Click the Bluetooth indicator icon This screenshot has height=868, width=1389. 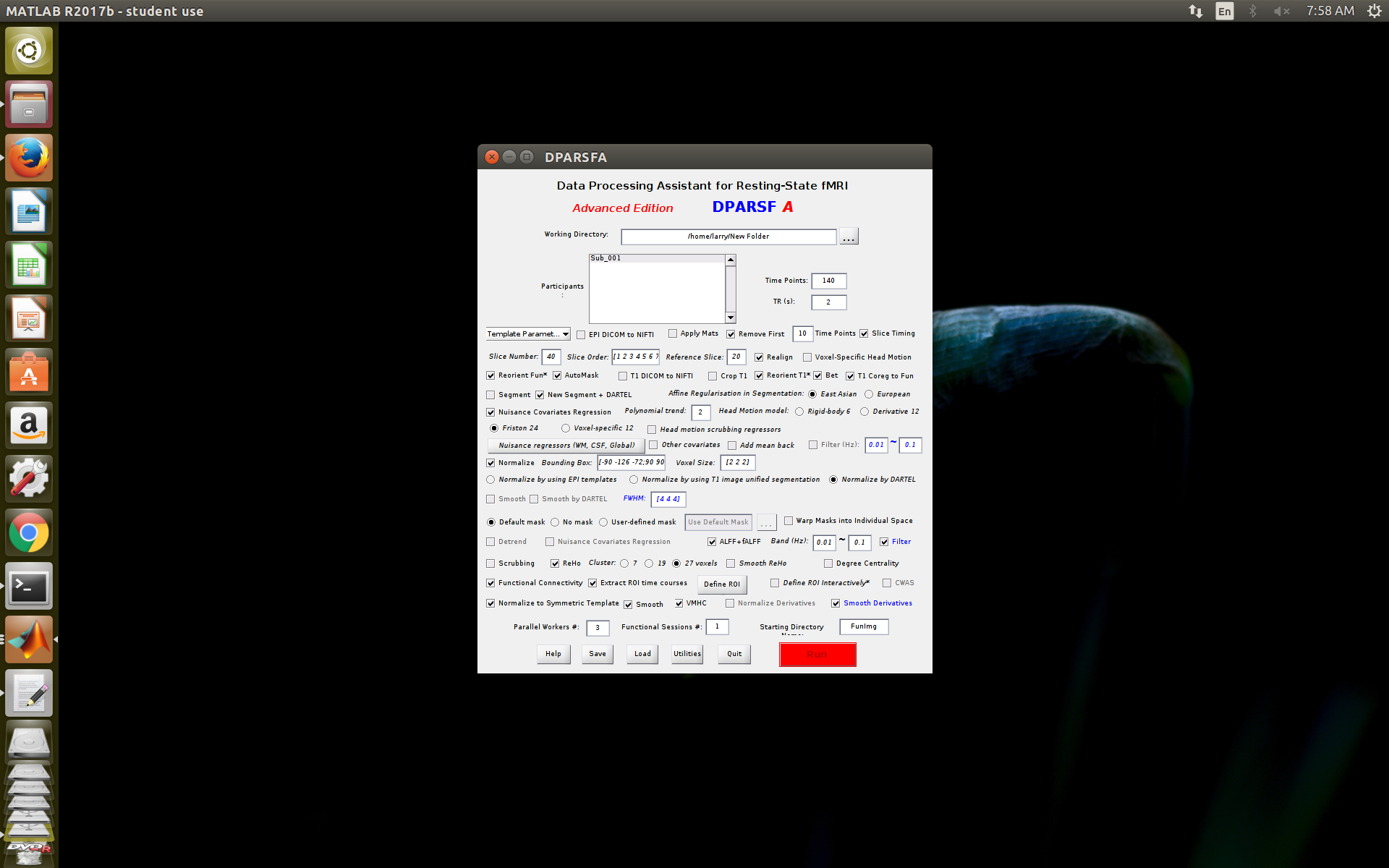tap(1253, 11)
